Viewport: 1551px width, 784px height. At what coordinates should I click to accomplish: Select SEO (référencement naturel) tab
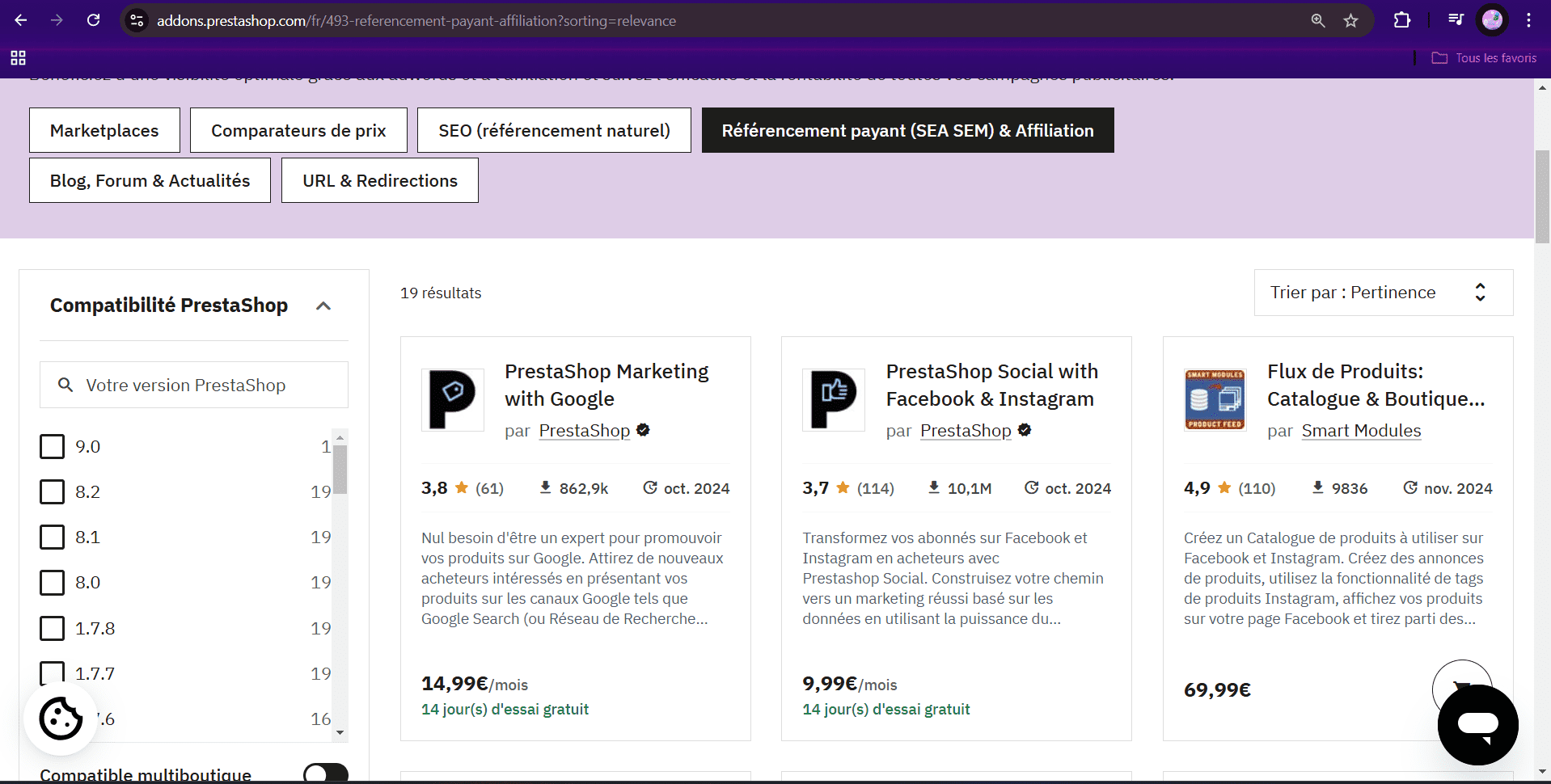tap(554, 130)
